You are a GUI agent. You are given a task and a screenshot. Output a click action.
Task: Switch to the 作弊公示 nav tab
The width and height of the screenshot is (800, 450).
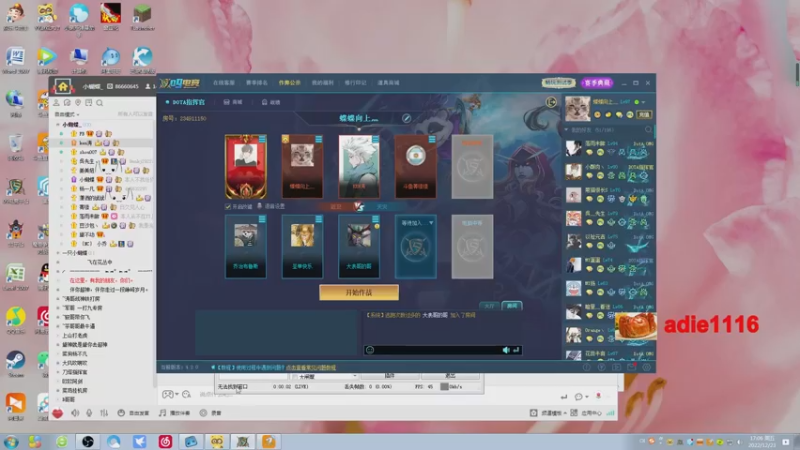289,83
